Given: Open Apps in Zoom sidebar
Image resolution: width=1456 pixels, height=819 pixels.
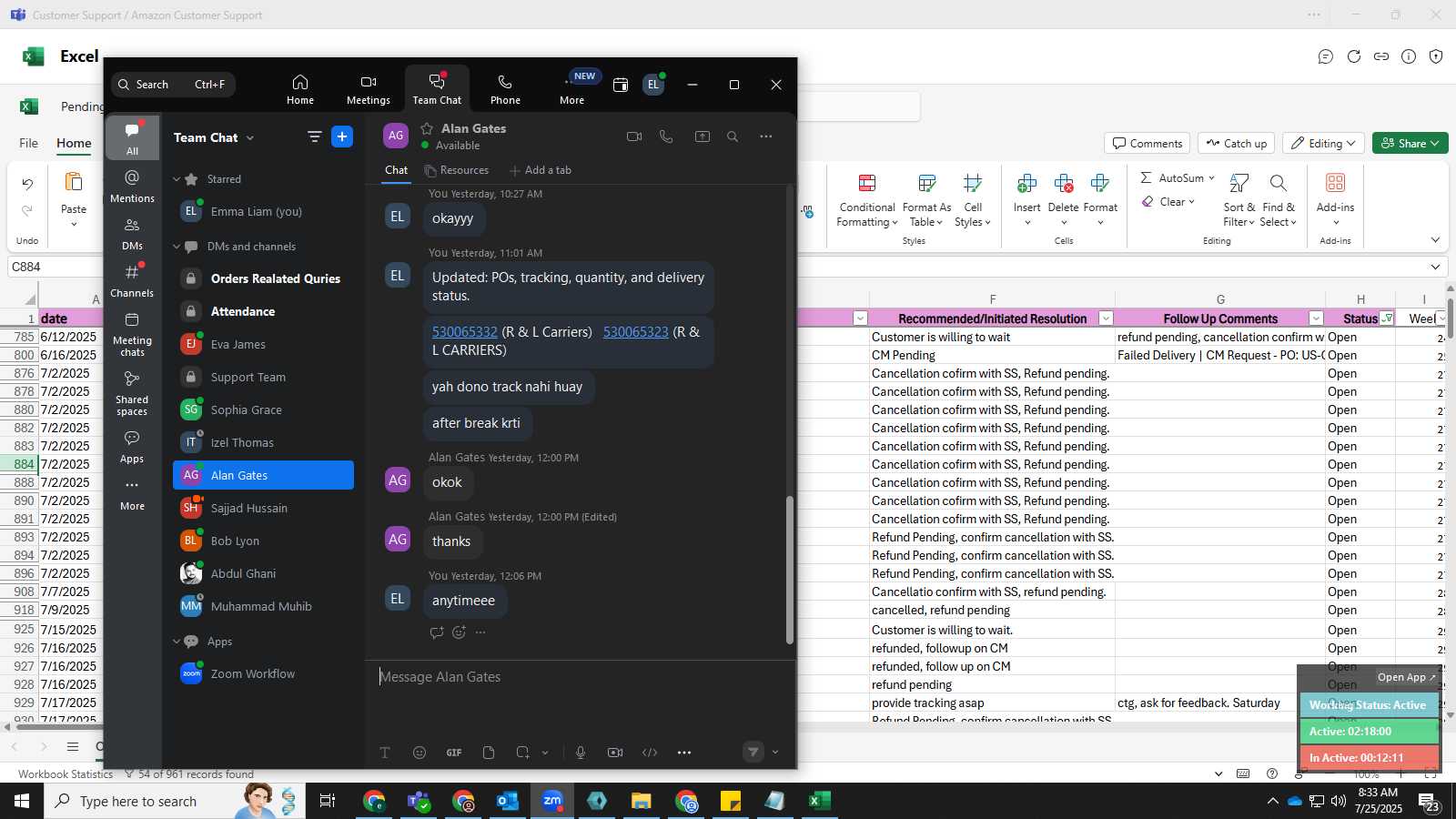Looking at the screenshot, I should click(x=132, y=447).
